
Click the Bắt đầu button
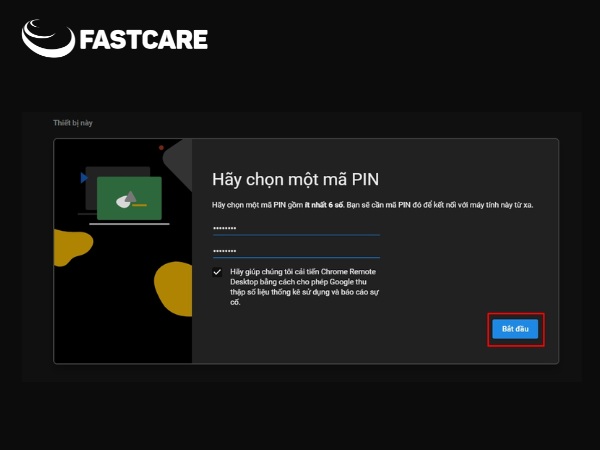click(515, 329)
